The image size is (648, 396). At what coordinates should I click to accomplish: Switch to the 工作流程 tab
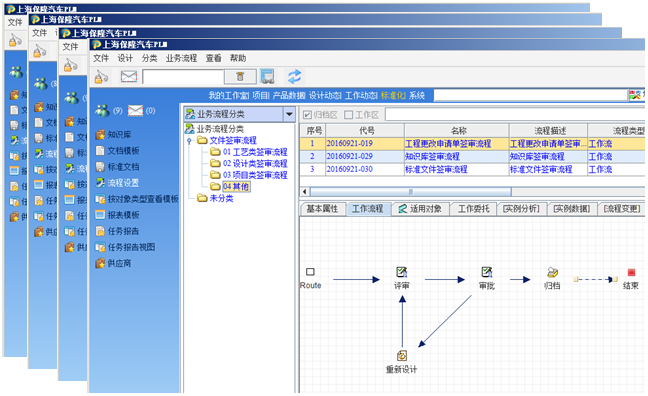tap(367, 209)
